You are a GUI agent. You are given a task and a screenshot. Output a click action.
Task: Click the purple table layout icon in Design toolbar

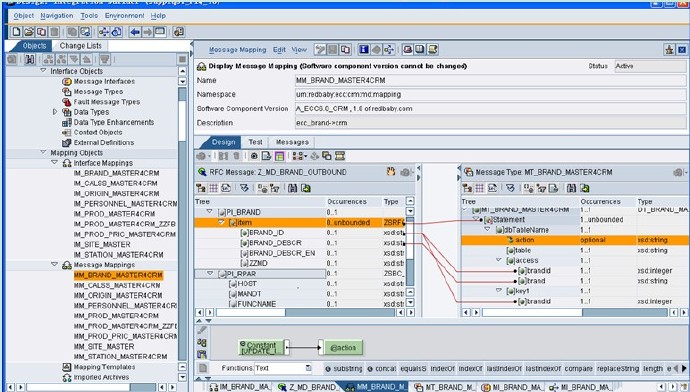point(279,156)
